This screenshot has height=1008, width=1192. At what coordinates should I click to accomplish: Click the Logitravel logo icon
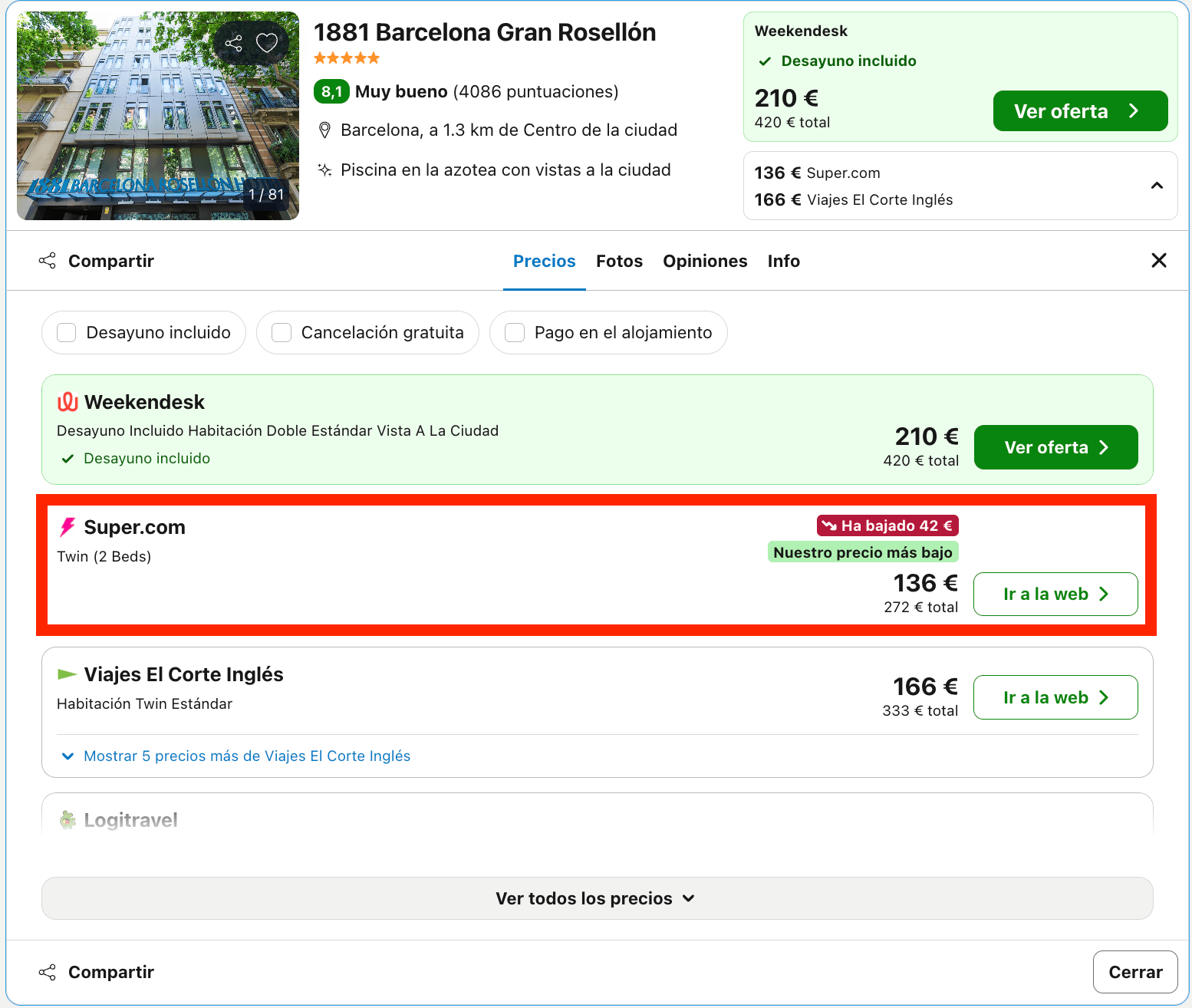[x=68, y=820]
